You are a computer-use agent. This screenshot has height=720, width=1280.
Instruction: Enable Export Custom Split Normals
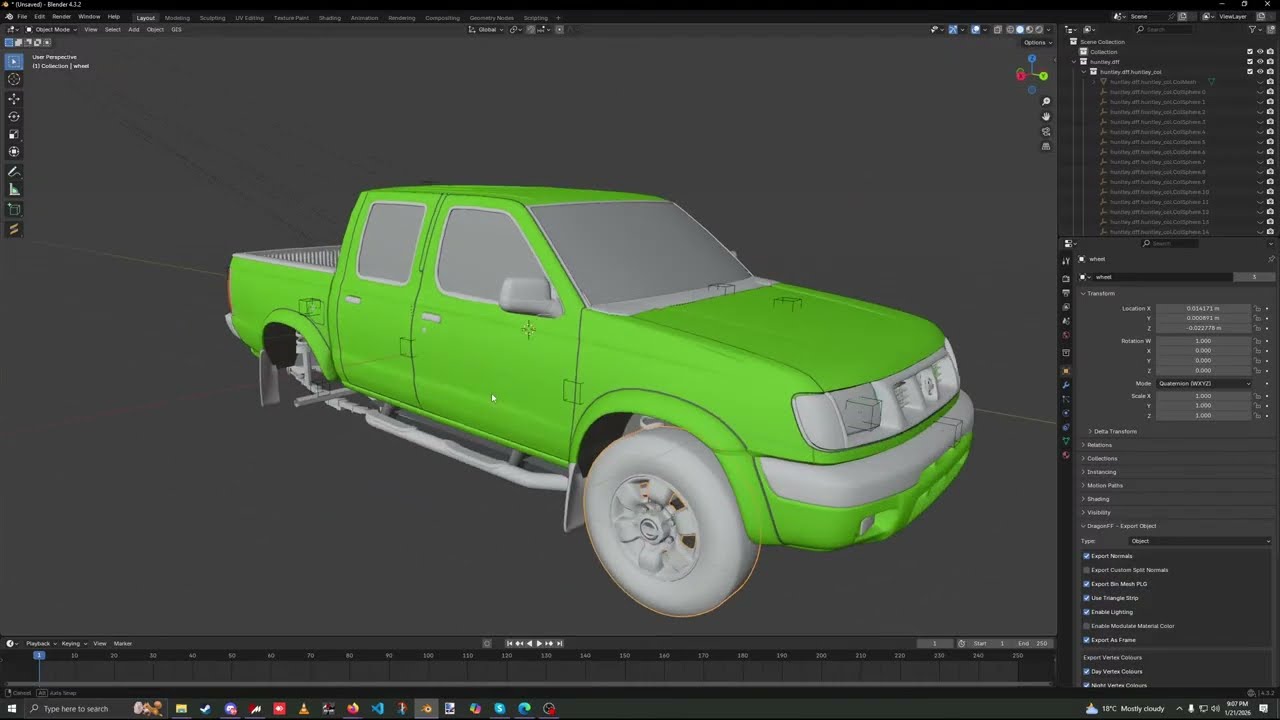click(1087, 570)
